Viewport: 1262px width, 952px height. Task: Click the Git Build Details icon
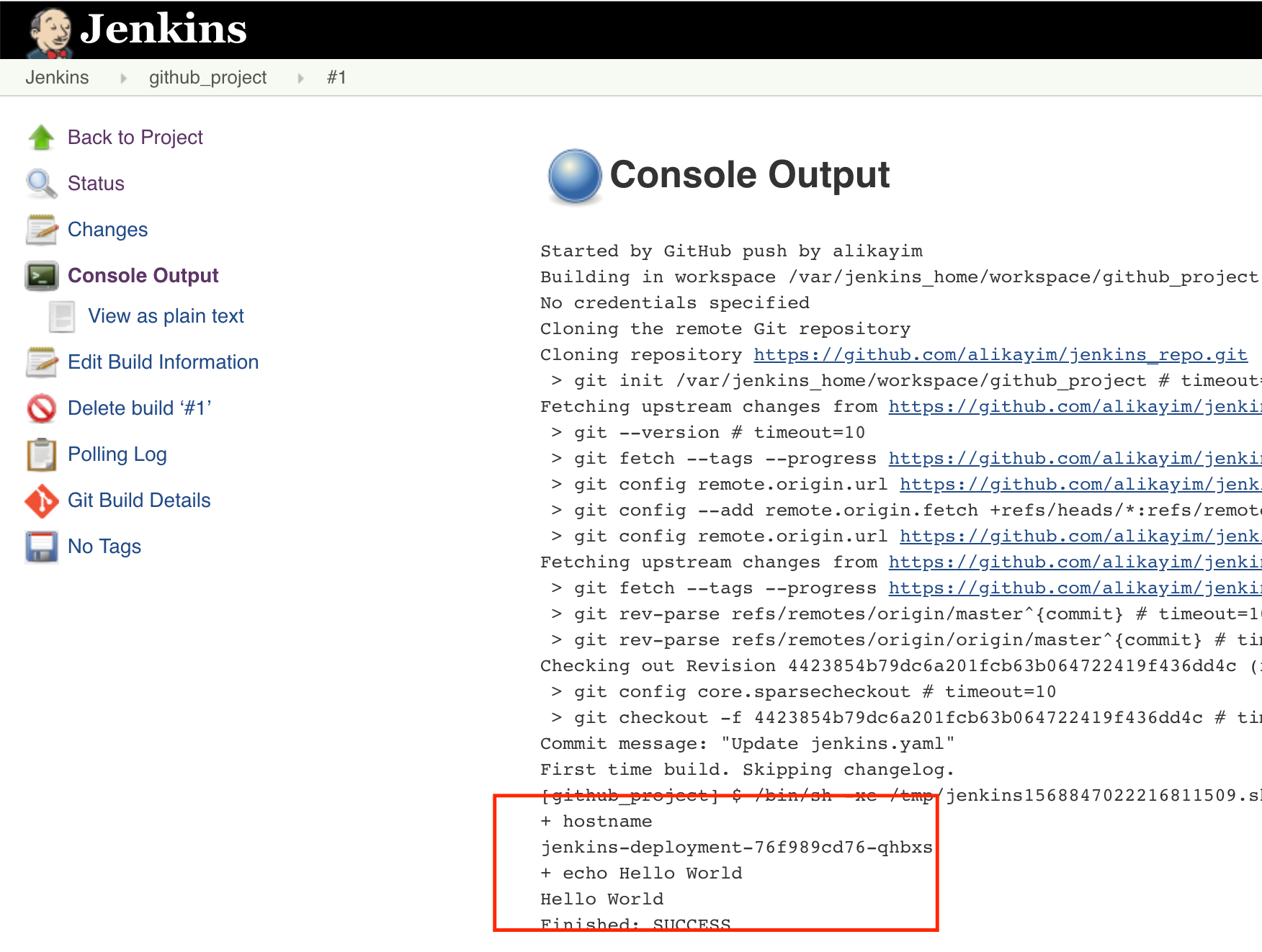41,500
